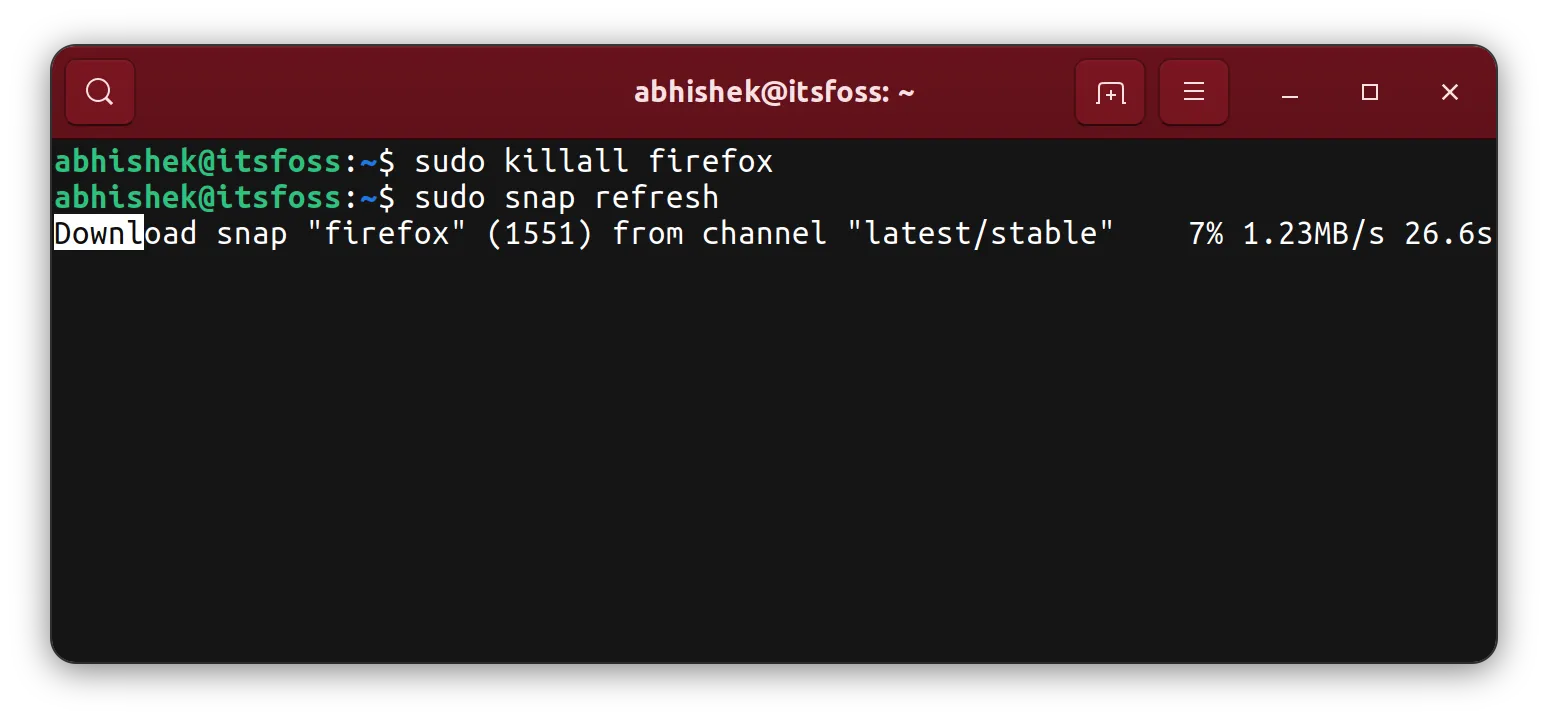Open the terminal search magnifier icon
The image size is (1548, 720).
[99, 91]
